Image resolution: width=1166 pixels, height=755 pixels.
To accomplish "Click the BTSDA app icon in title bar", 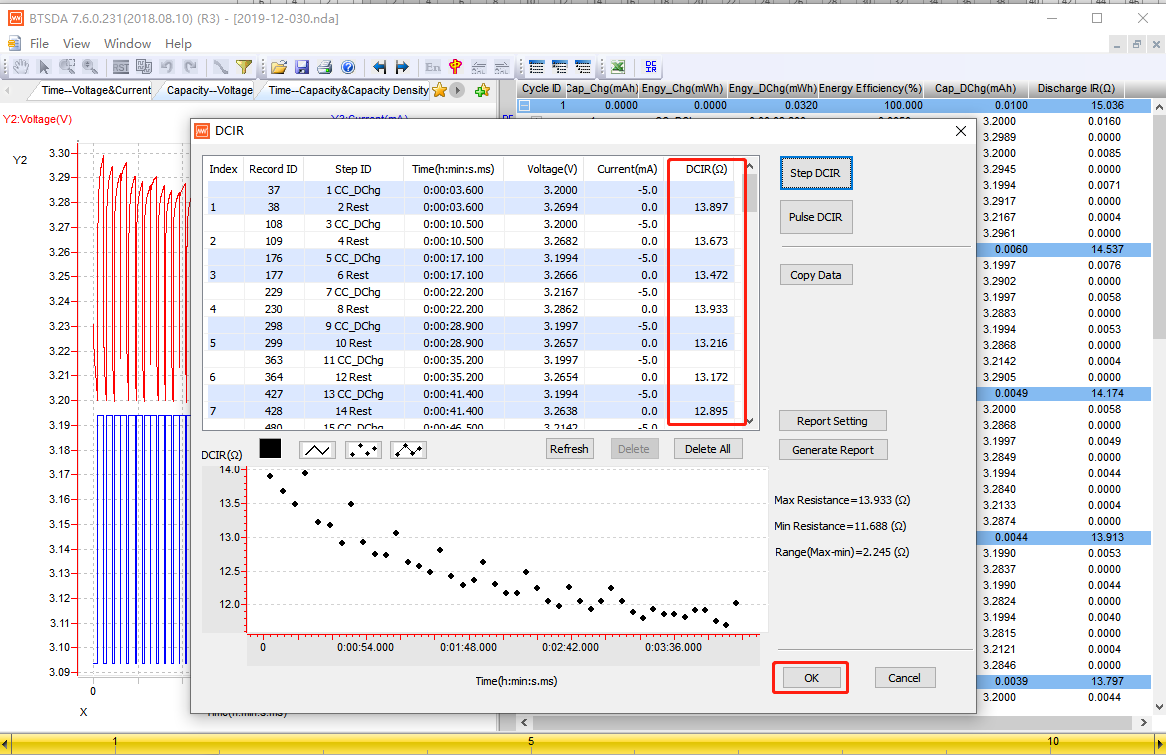I will click(16, 18).
